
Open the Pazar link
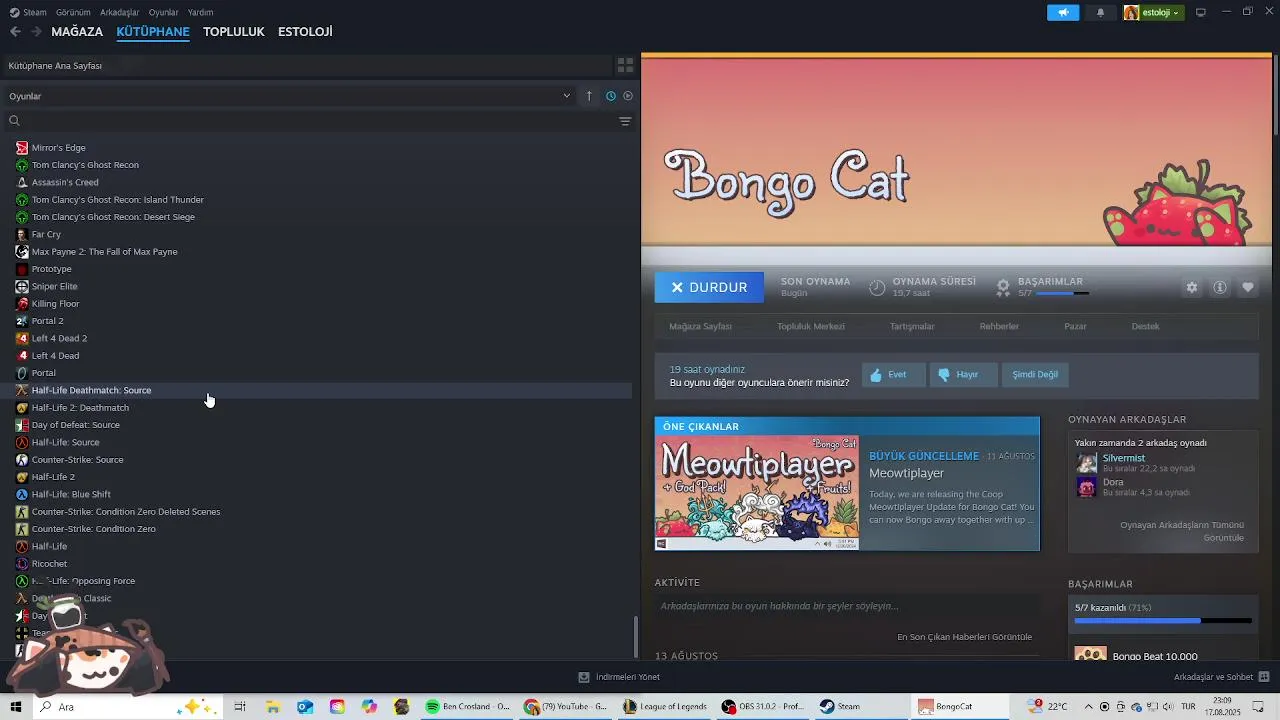(x=1075, y=326)
